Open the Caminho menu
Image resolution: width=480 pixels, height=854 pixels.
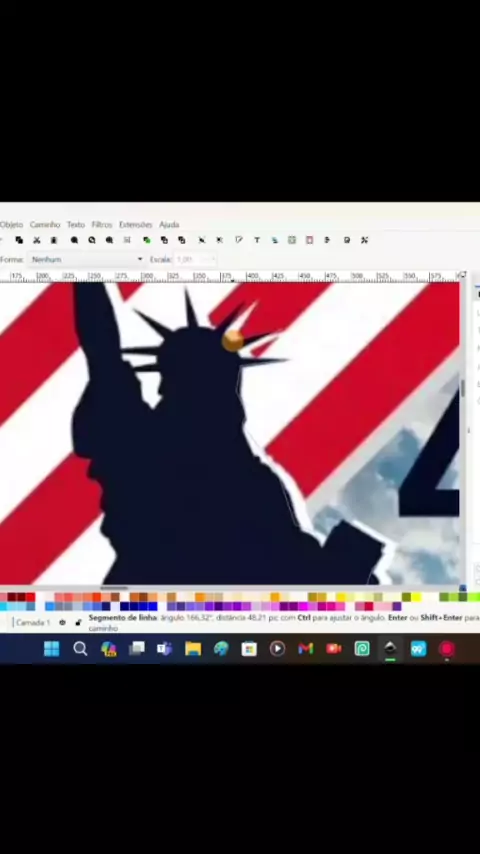[x=45, y=224]
